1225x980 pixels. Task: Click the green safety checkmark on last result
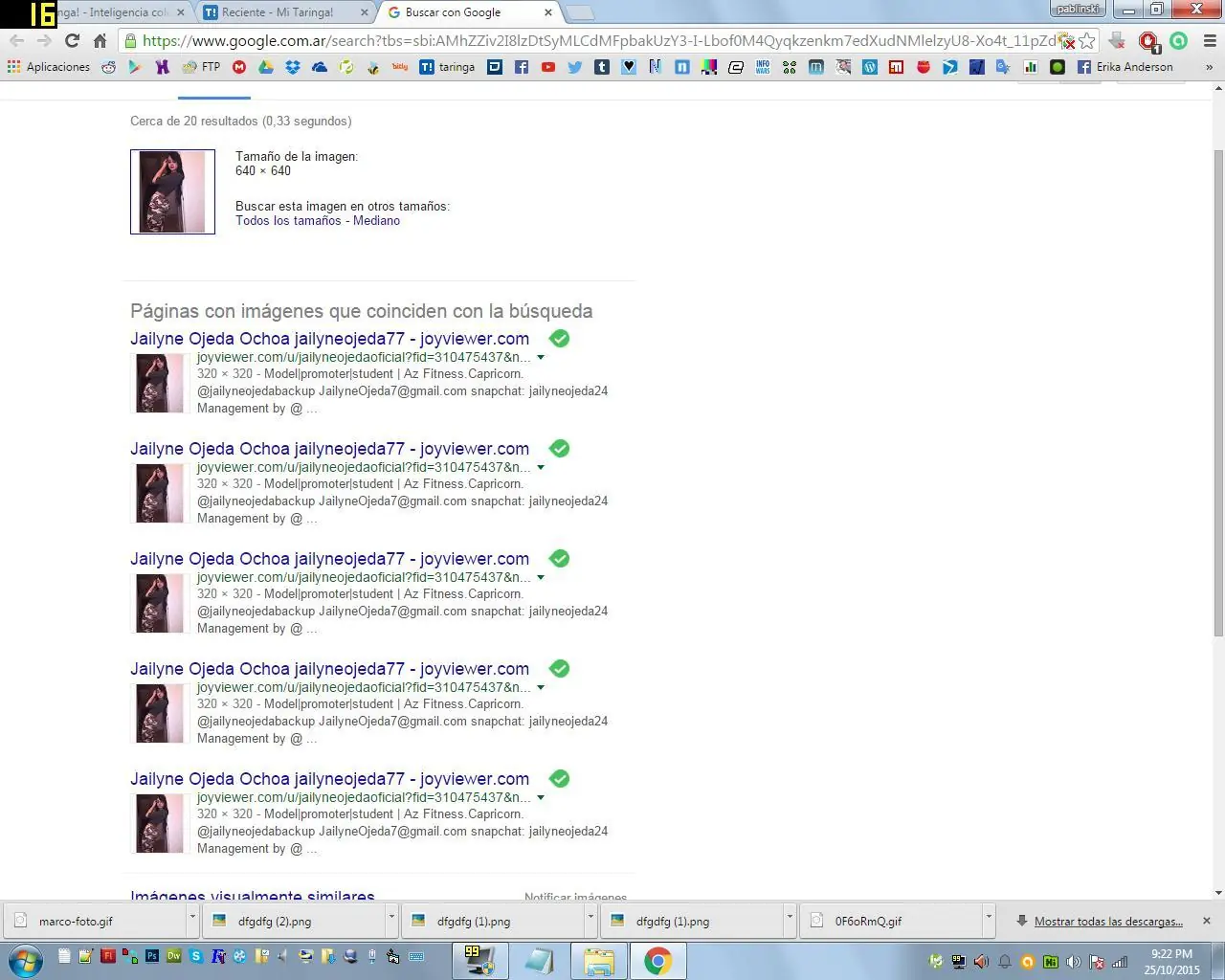pos(560,779)
